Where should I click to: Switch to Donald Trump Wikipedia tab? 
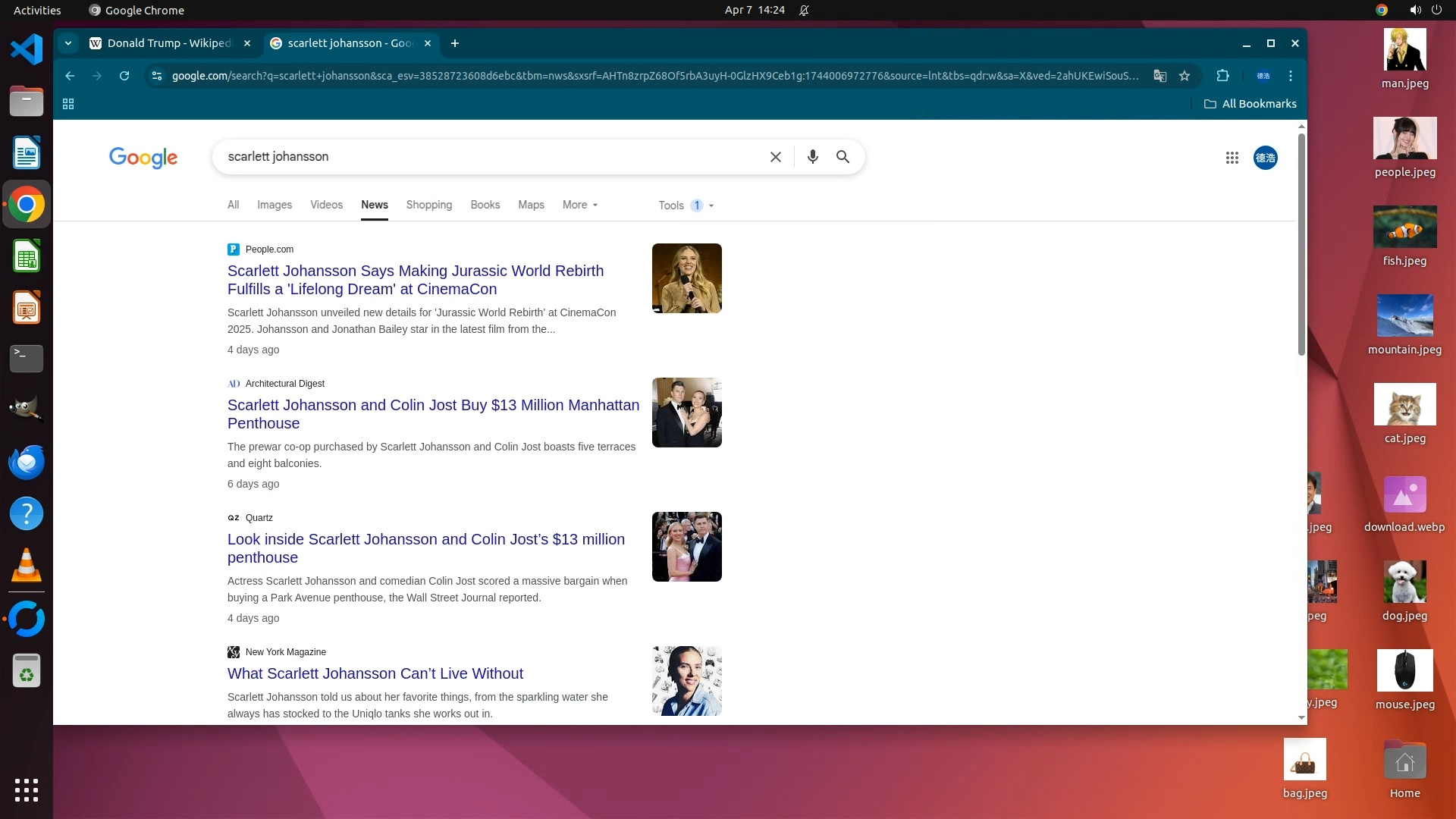(168, 43)
